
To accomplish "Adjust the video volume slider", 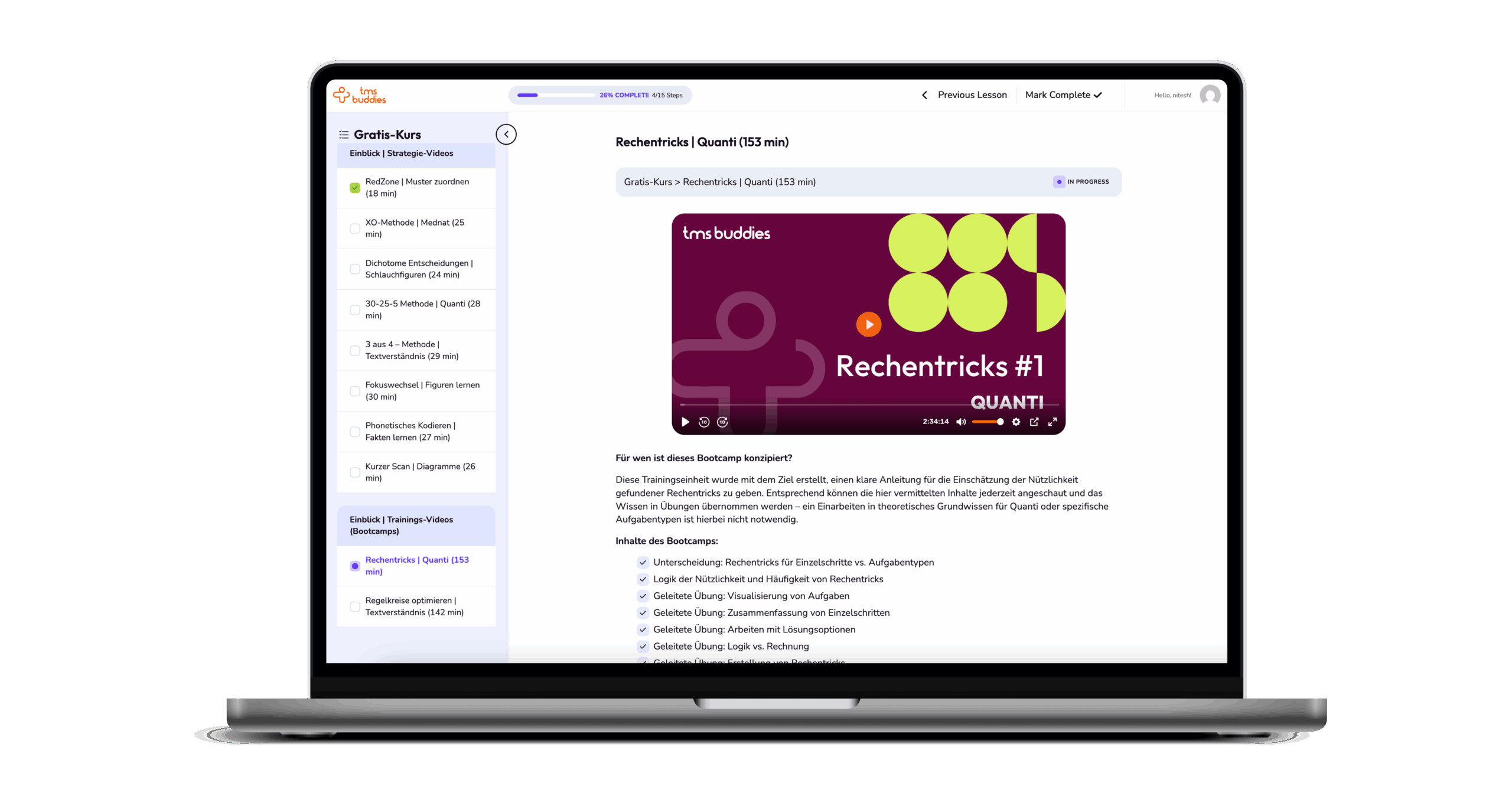I will pos(987,422).
